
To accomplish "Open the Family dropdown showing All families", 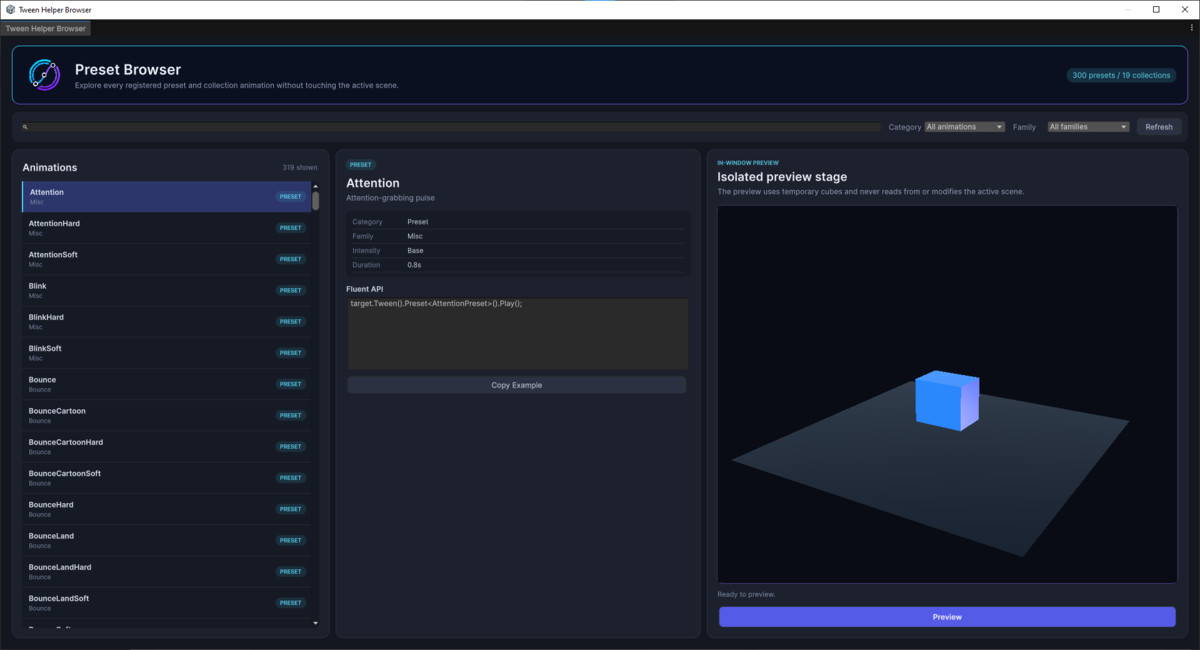I will pos(1088,127).
